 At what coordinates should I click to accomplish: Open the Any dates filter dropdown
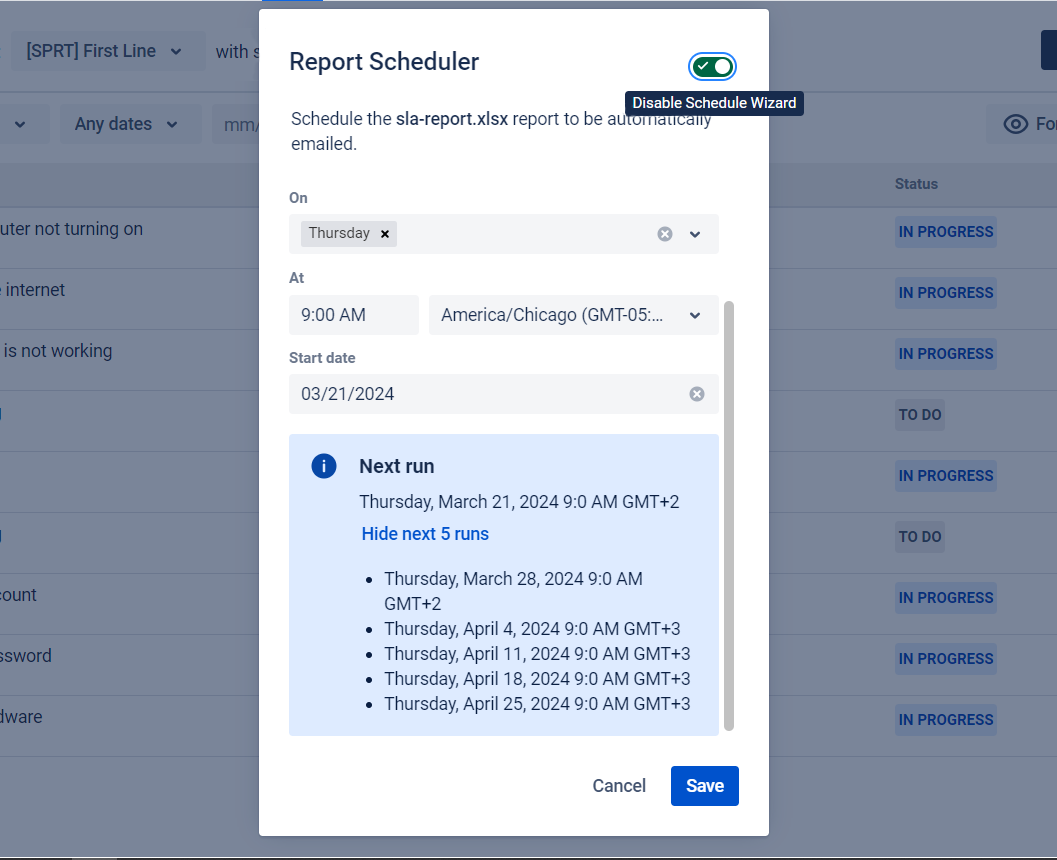click(126, 124)
